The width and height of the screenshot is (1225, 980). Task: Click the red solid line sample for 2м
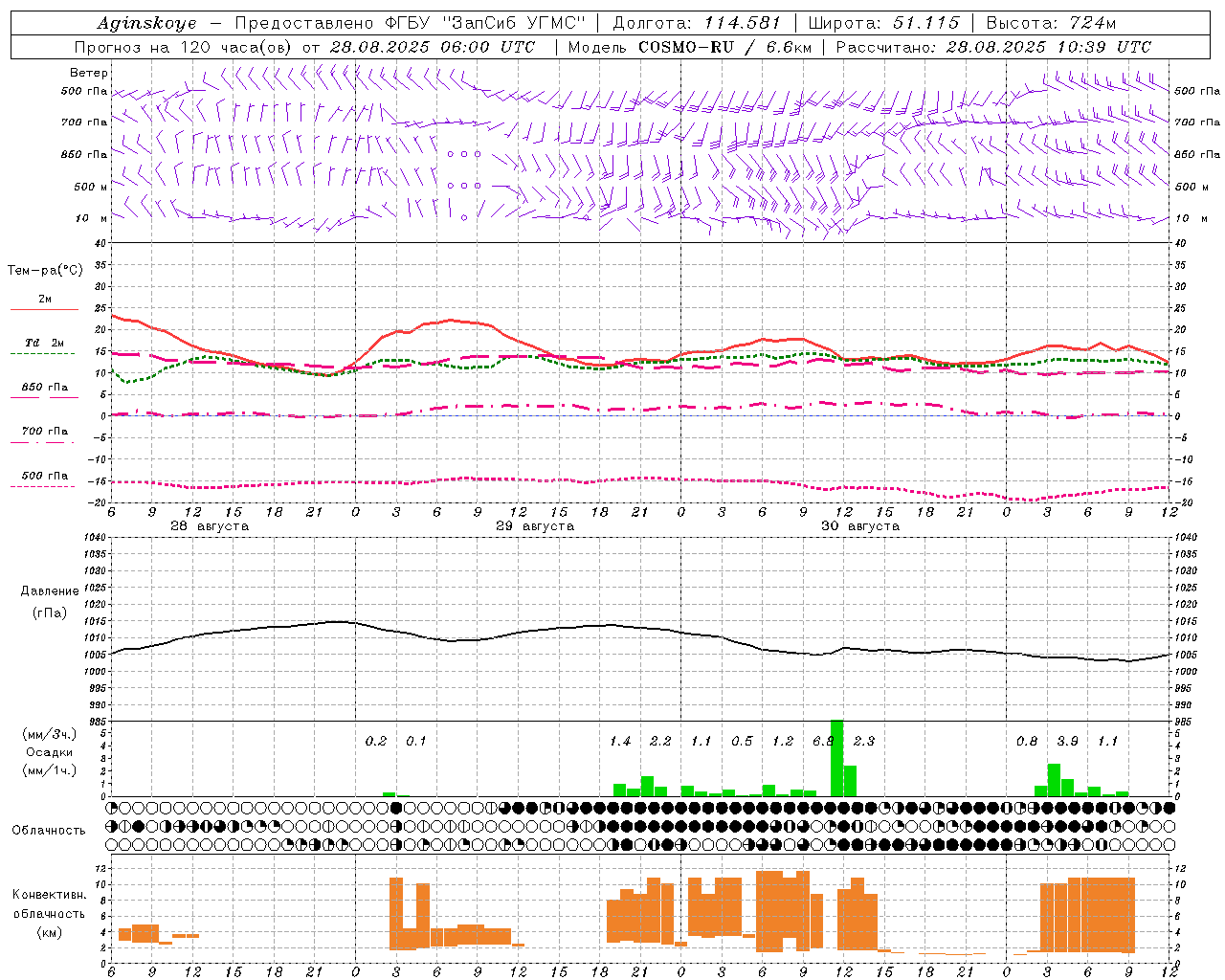click(45, 310)
